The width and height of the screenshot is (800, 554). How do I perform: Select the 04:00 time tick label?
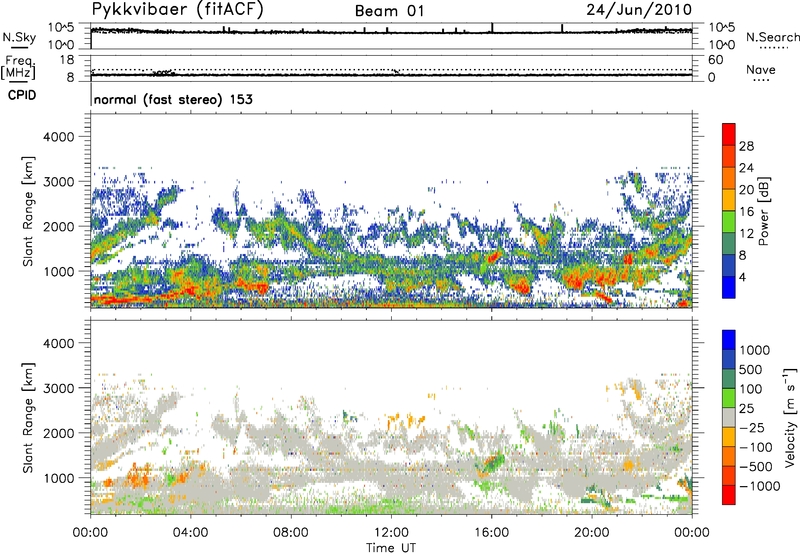pos(190,533)
